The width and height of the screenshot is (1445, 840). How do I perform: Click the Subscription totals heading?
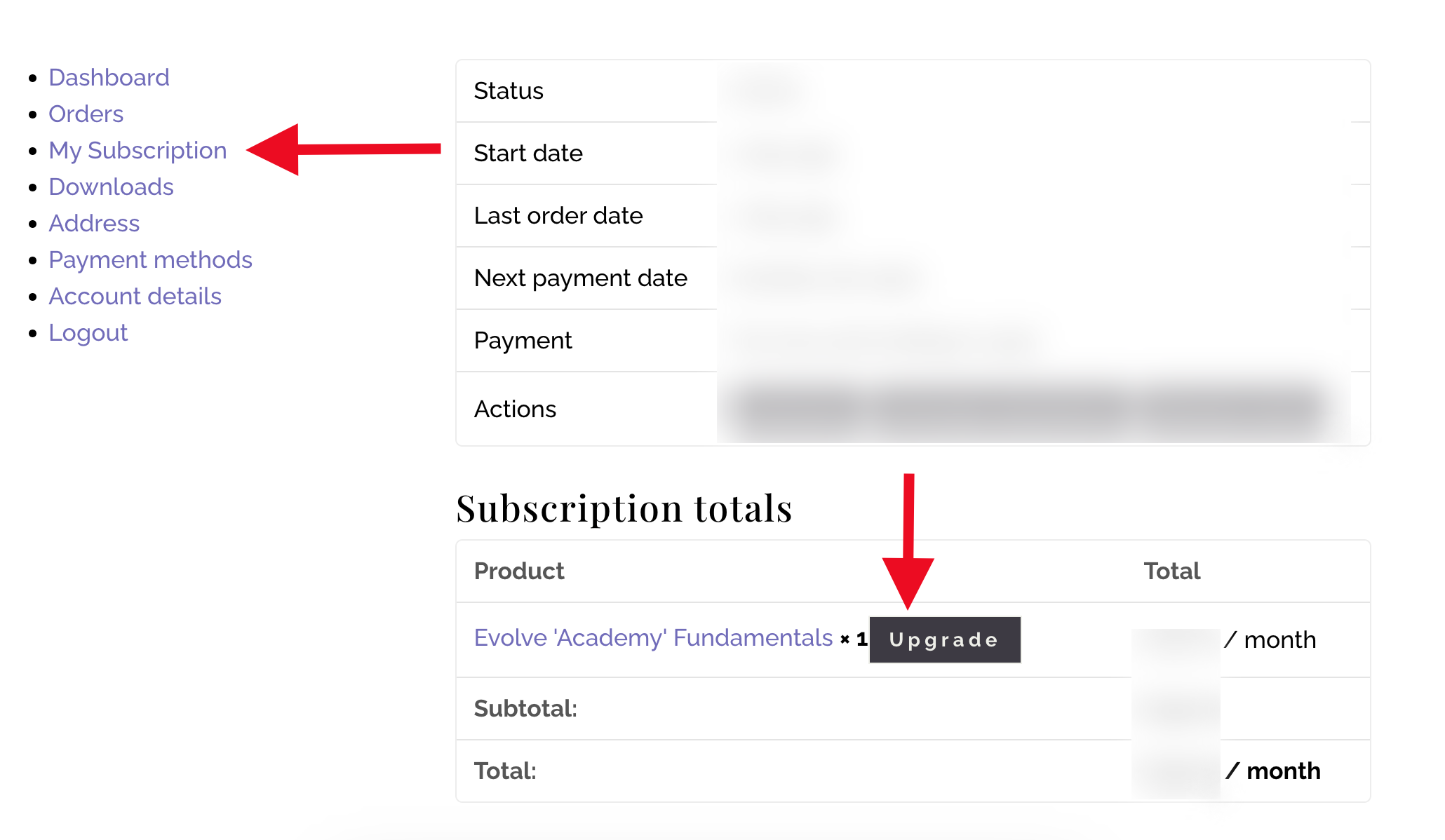(x=624, y=508)
